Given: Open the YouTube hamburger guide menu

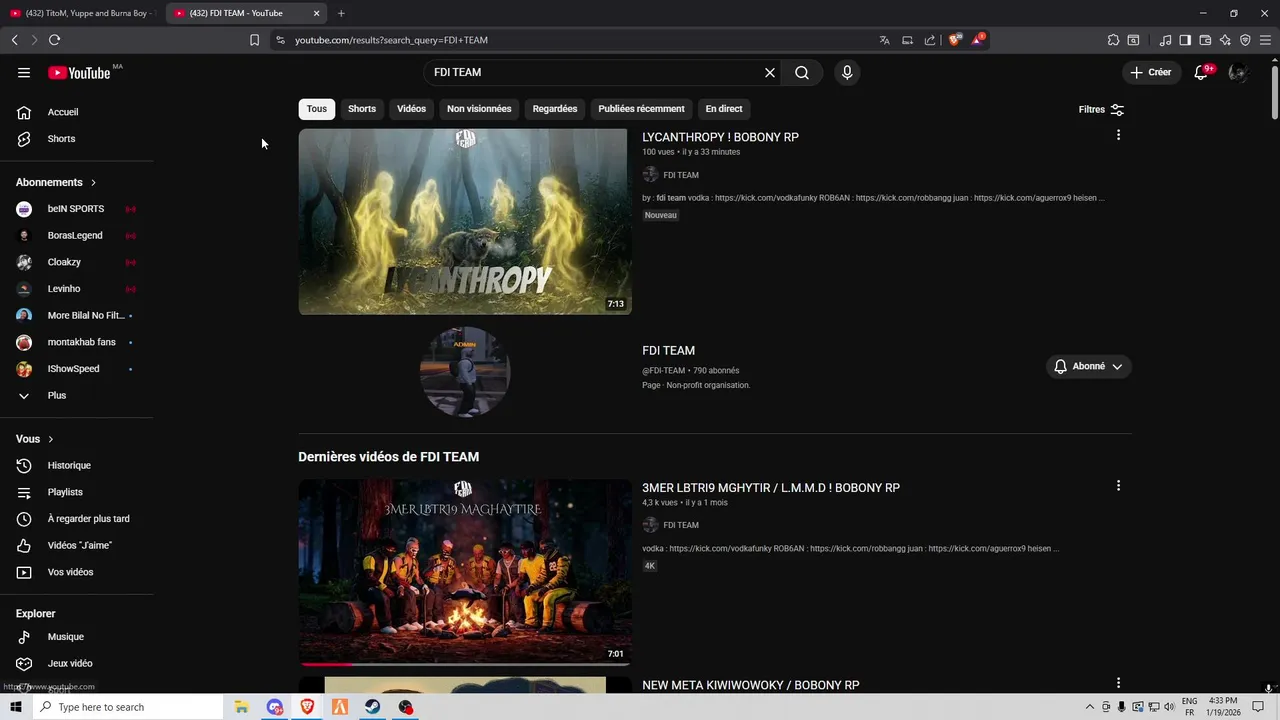Looking at the screenshot, I should click(24, 72).
